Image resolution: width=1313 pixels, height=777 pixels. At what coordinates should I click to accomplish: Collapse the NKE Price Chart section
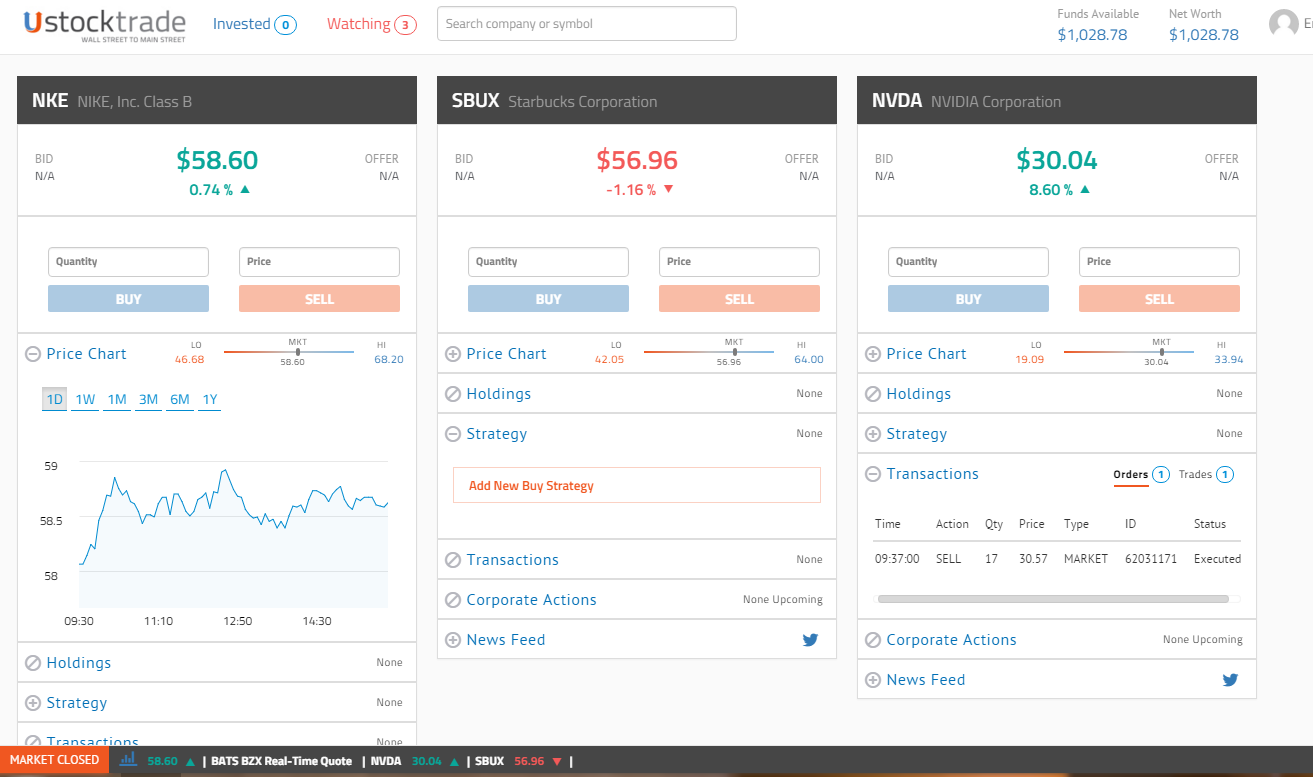[33, 353]
